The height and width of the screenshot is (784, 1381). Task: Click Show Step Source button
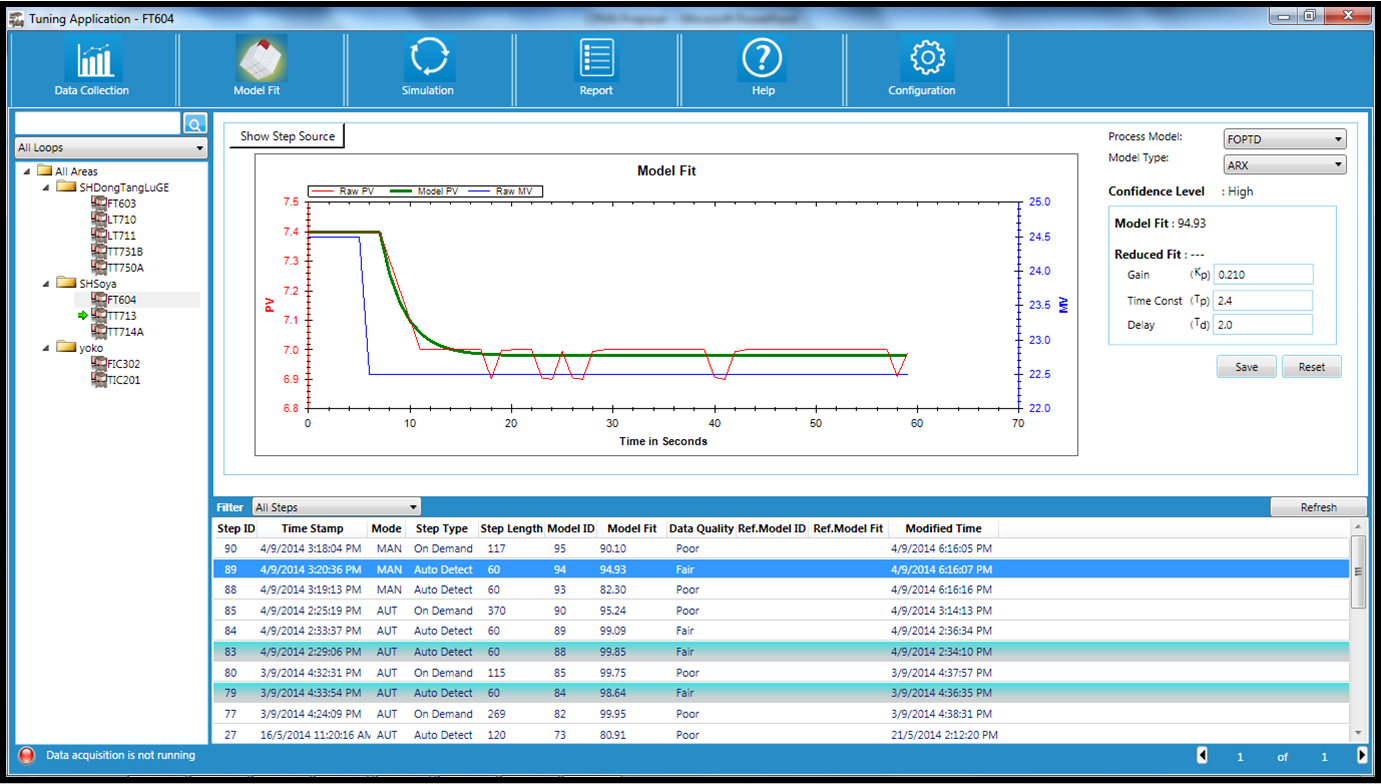287,136
